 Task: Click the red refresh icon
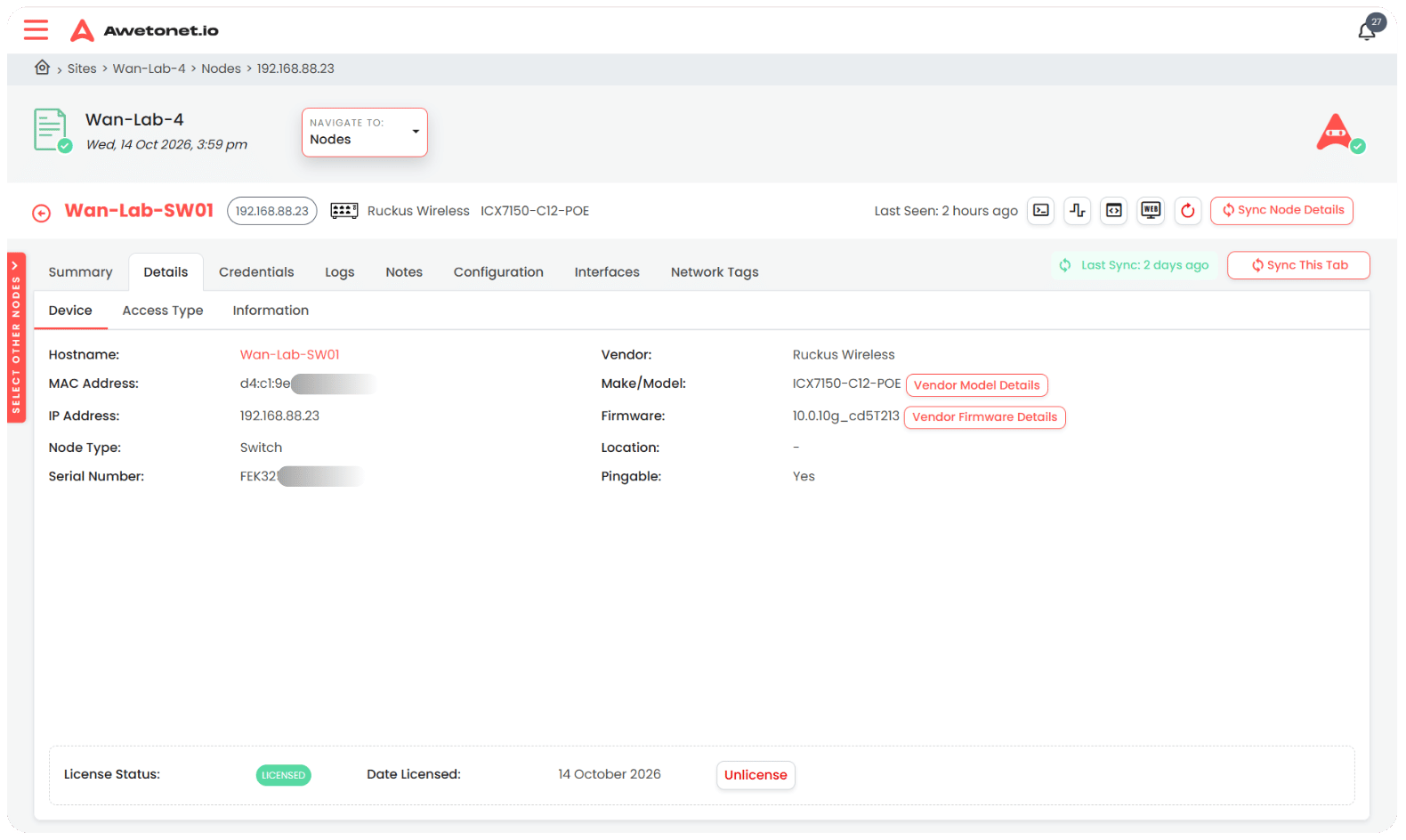(x=1188, y=211)
